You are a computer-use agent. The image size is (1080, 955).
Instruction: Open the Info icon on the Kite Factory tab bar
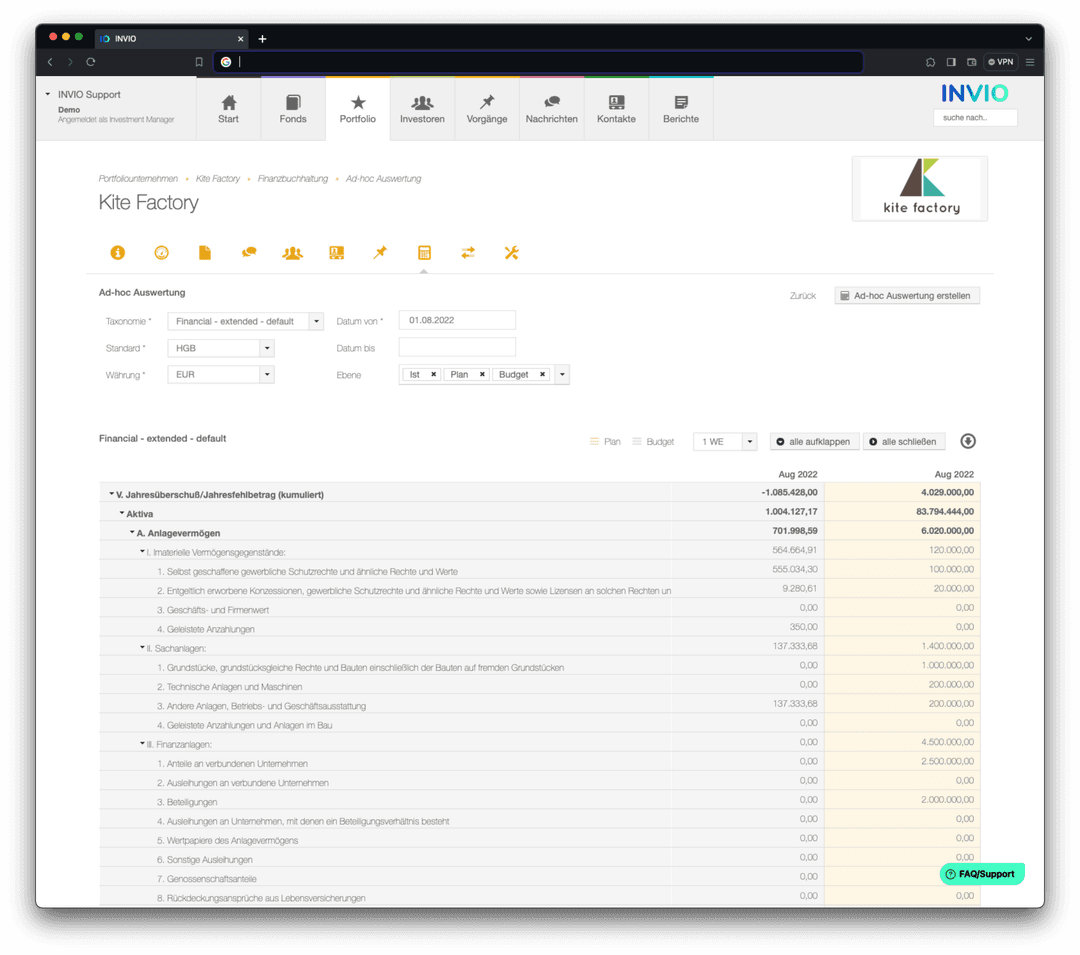pyautogui.click(x=118, y=252)
